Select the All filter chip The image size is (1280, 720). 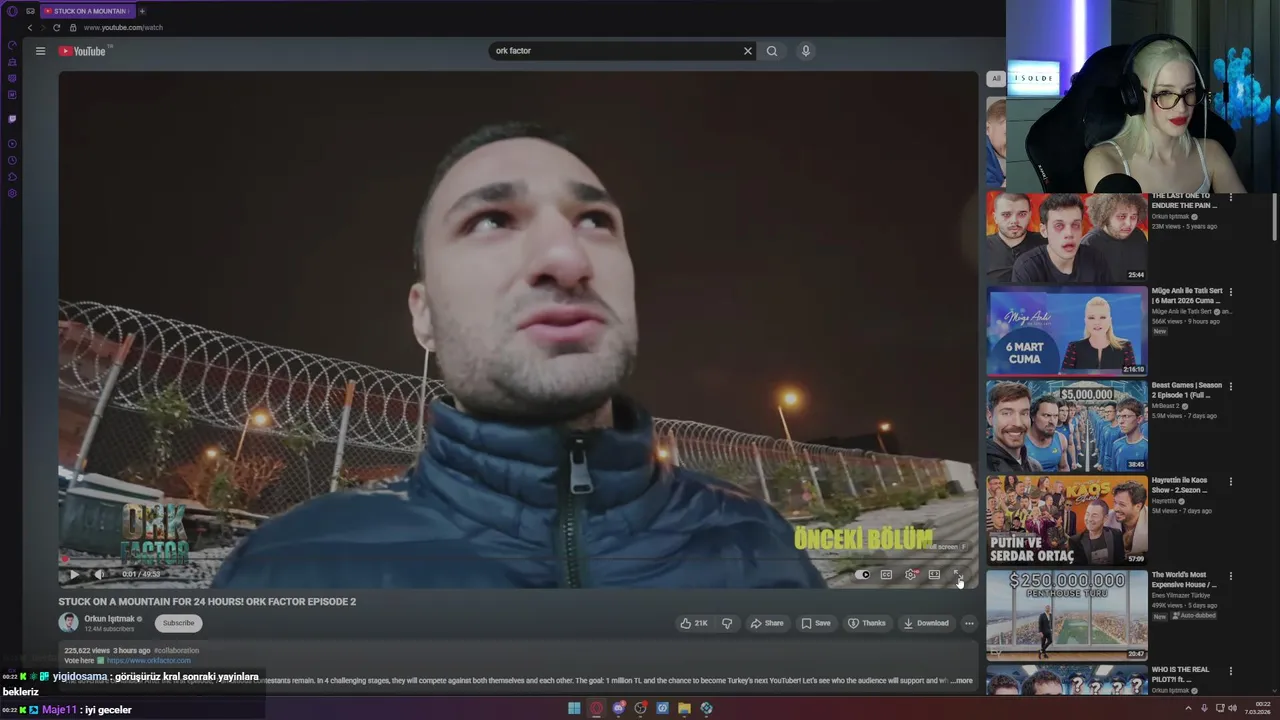coord(996,78)
